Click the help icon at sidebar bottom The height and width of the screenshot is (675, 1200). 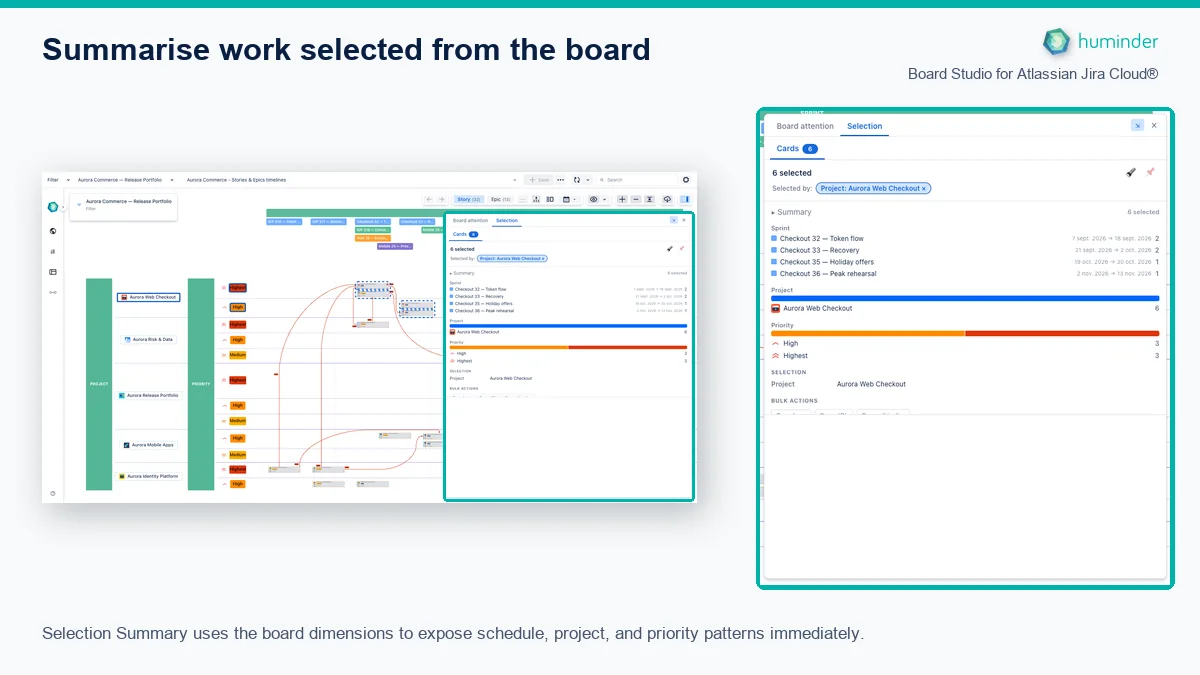[53, 493]
